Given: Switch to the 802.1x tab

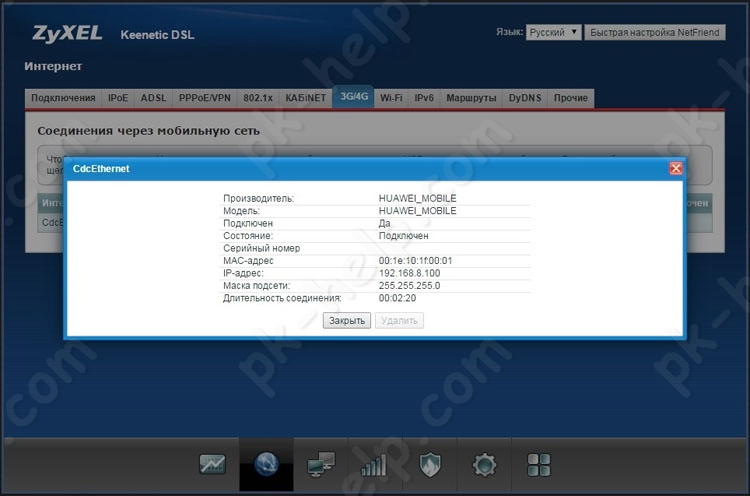Looking at the screenshot, I should (258, 98).
